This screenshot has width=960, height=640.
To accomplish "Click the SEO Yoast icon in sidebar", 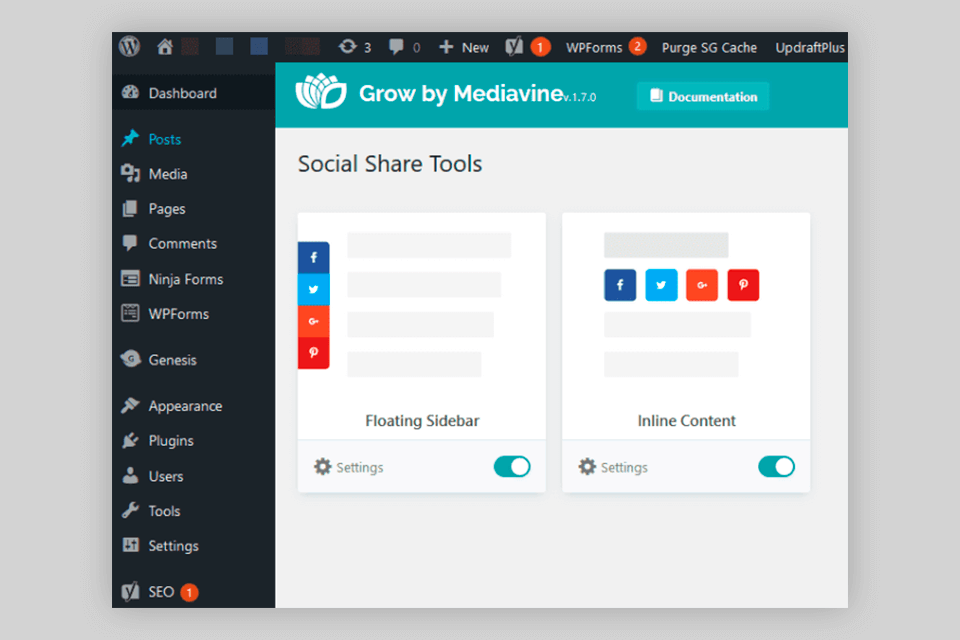I will tap(130, 592).
